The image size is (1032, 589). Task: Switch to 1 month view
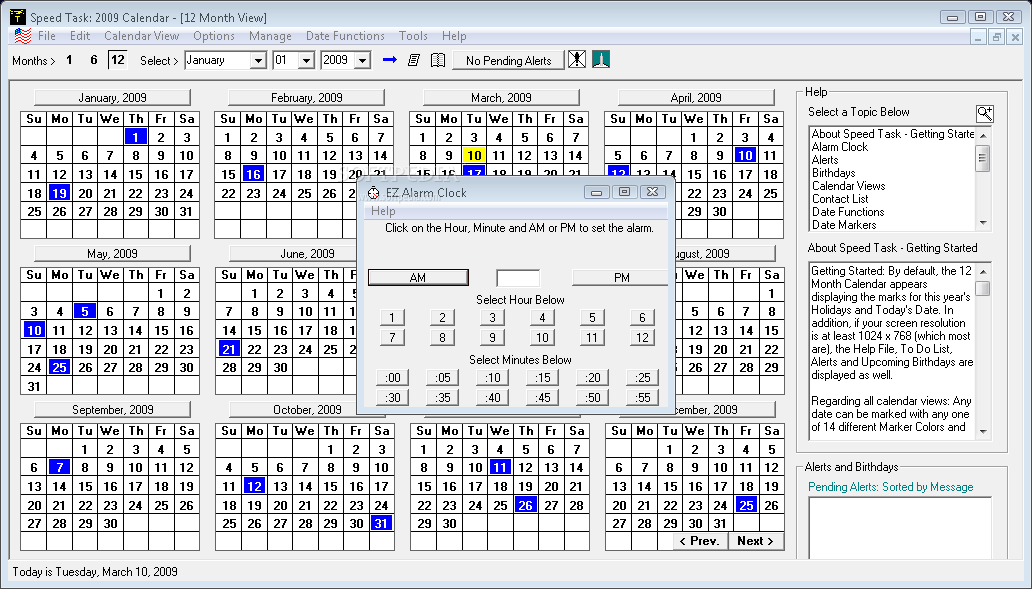pyautogui.click(x=69, y=60)
